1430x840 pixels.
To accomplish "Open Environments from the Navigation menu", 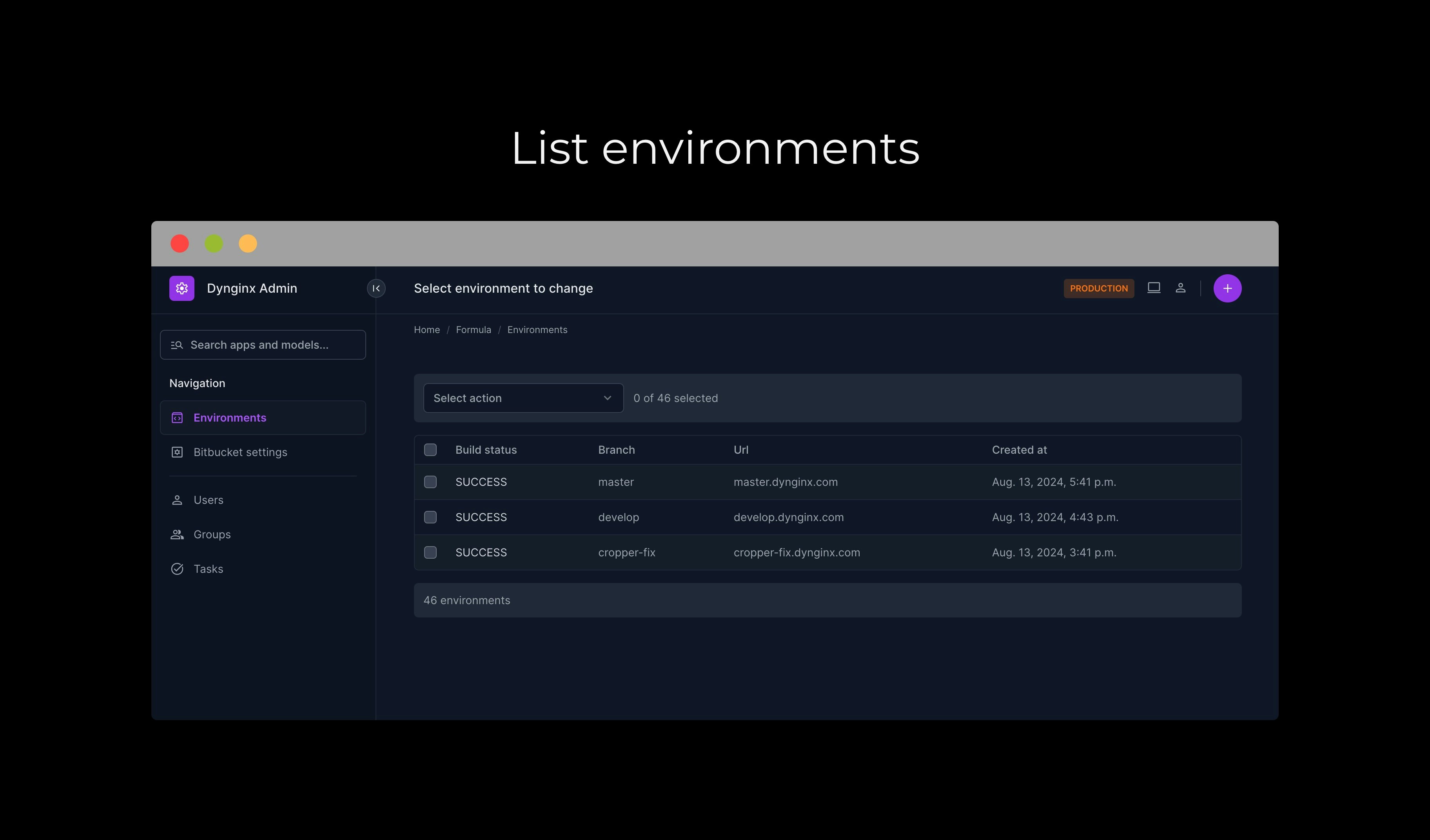I will tap(229, 417).
